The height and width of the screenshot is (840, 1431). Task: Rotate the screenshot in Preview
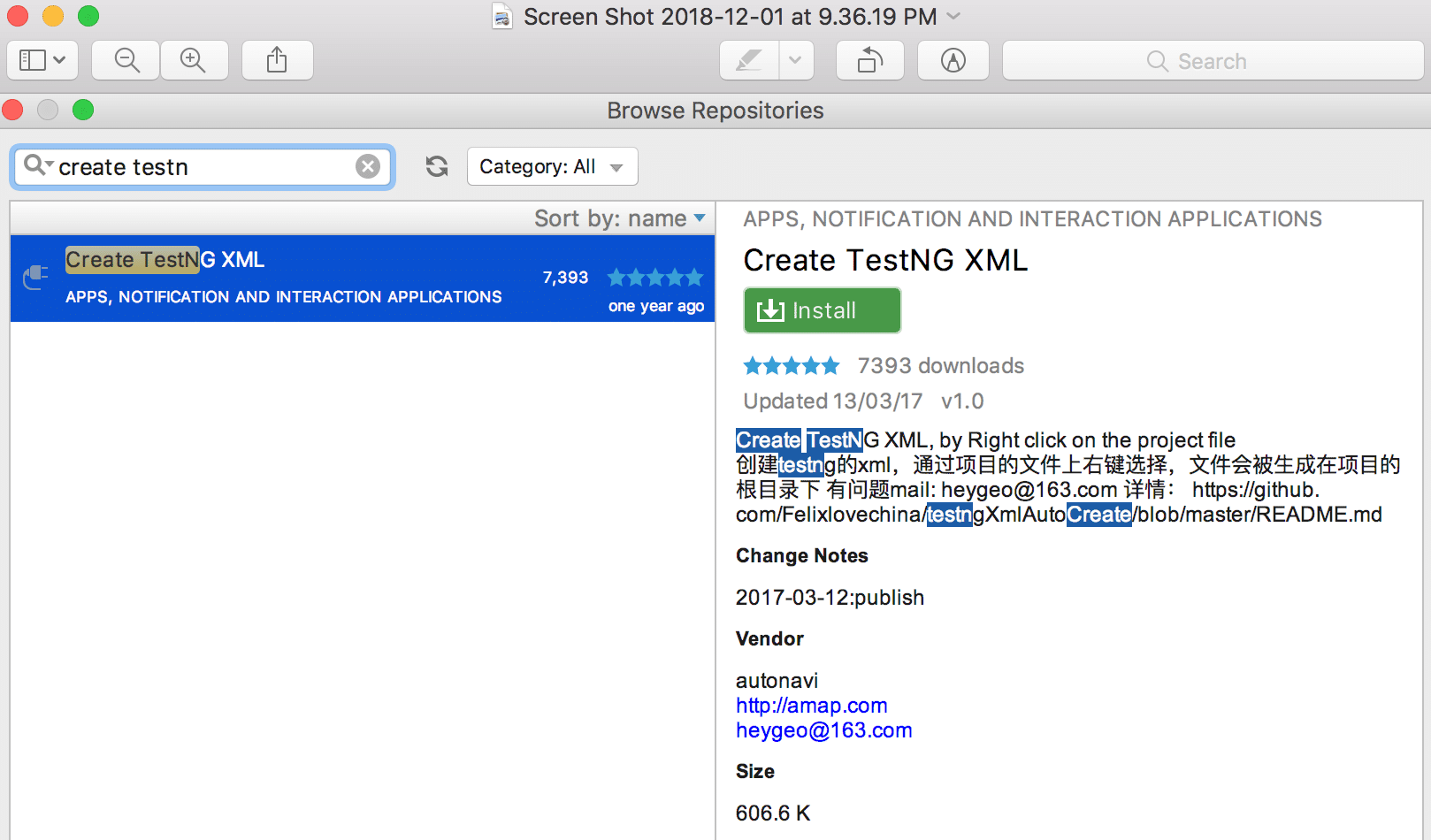(x=869, y=60)
